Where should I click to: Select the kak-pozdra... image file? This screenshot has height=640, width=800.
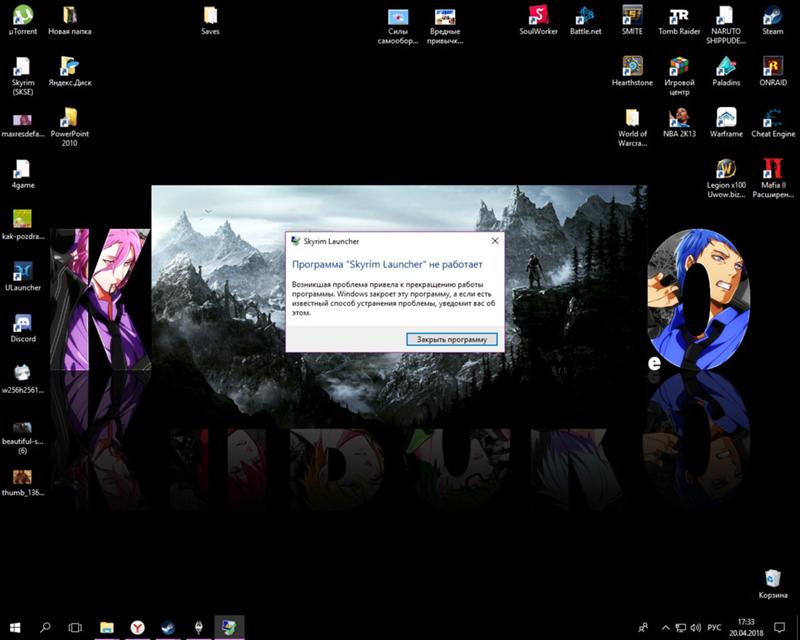[23, 225]
